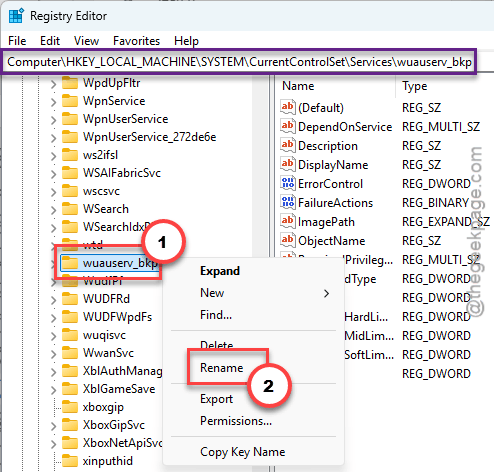Click the ObjectName string value icon
The image size is (494, 472).
point(288,240)
